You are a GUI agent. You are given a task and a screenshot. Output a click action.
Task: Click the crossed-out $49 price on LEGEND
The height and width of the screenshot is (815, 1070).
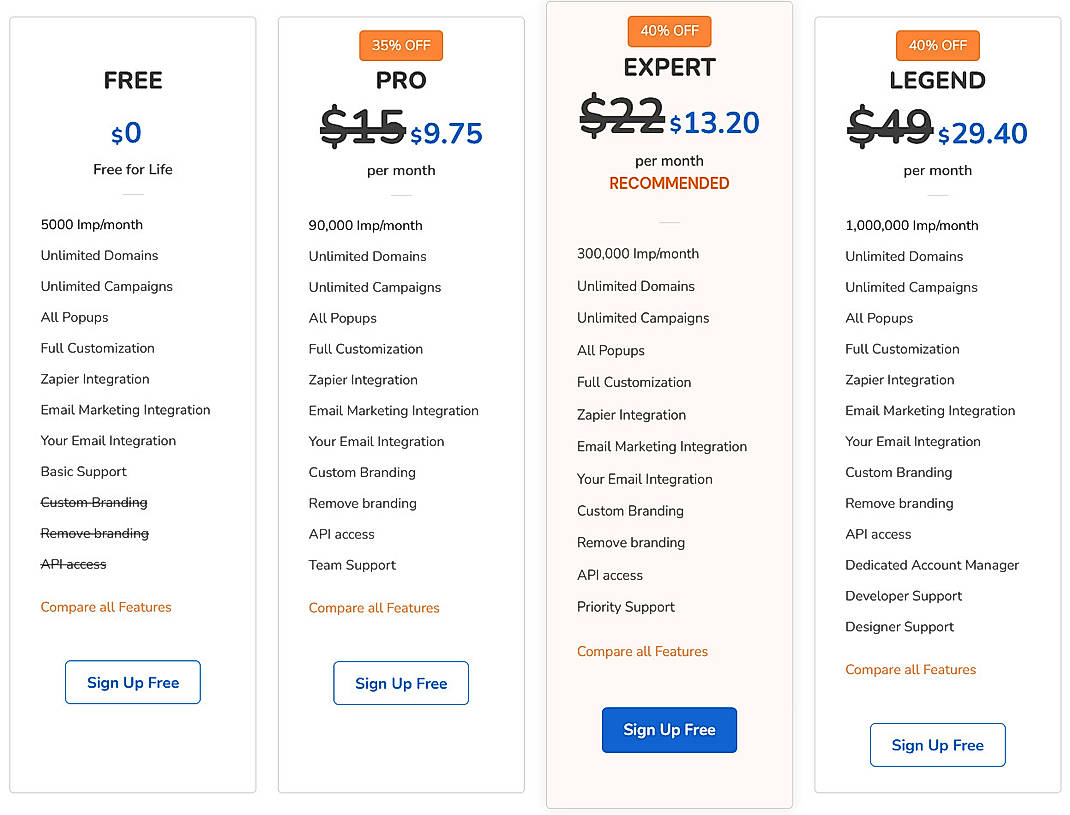click(x=890, y=129)
